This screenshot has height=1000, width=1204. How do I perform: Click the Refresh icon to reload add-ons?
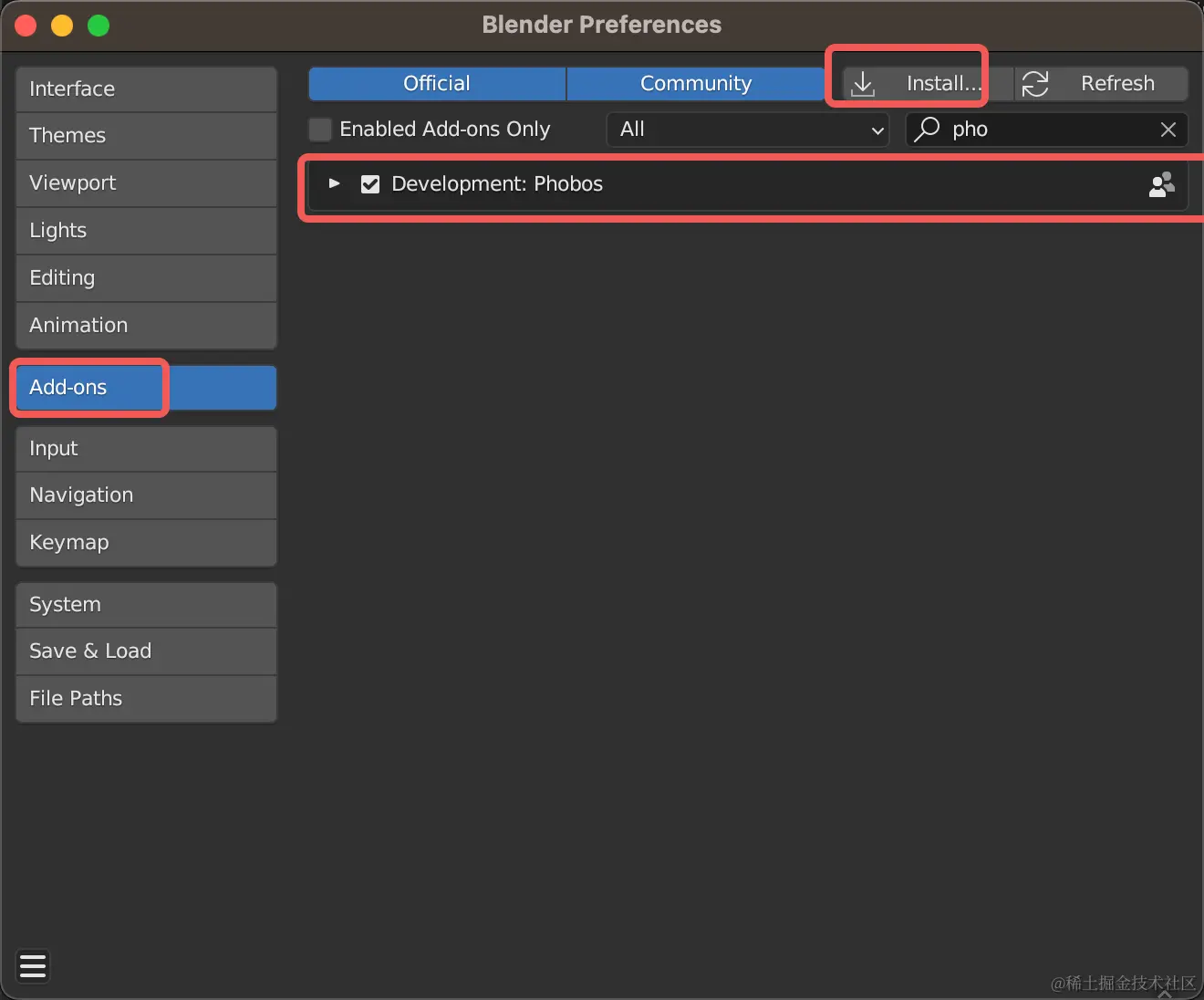(x=1035, y=83)
